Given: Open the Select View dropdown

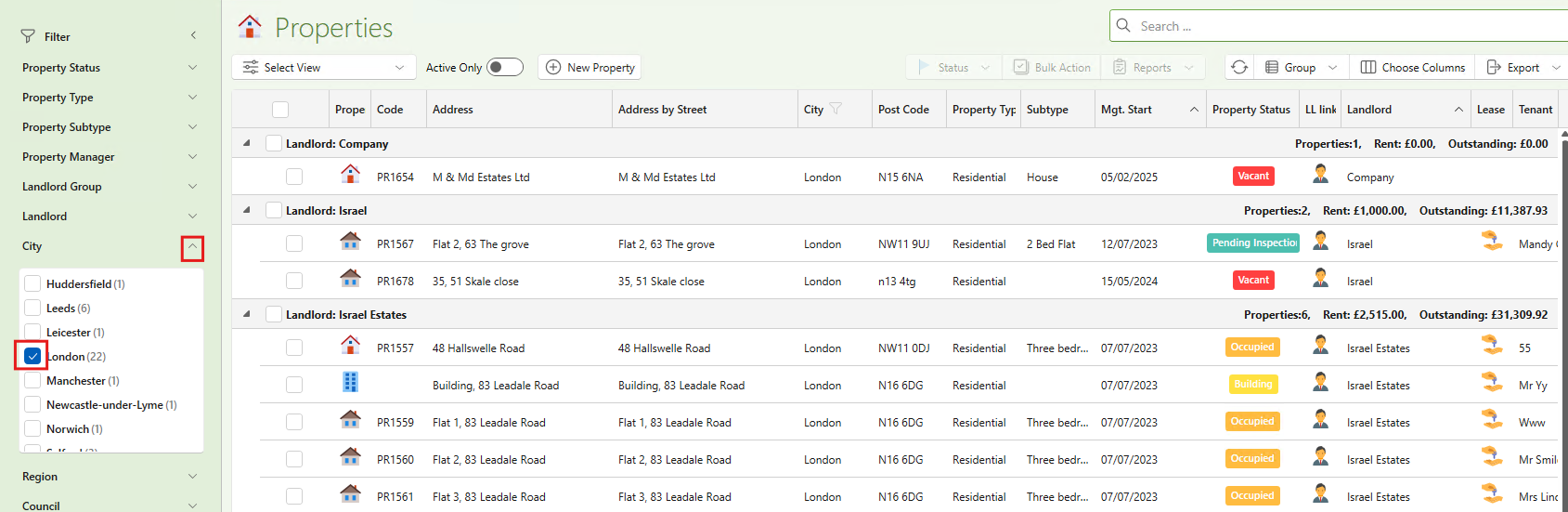Looking at the screenshot, I should click(x=324, y=67).
